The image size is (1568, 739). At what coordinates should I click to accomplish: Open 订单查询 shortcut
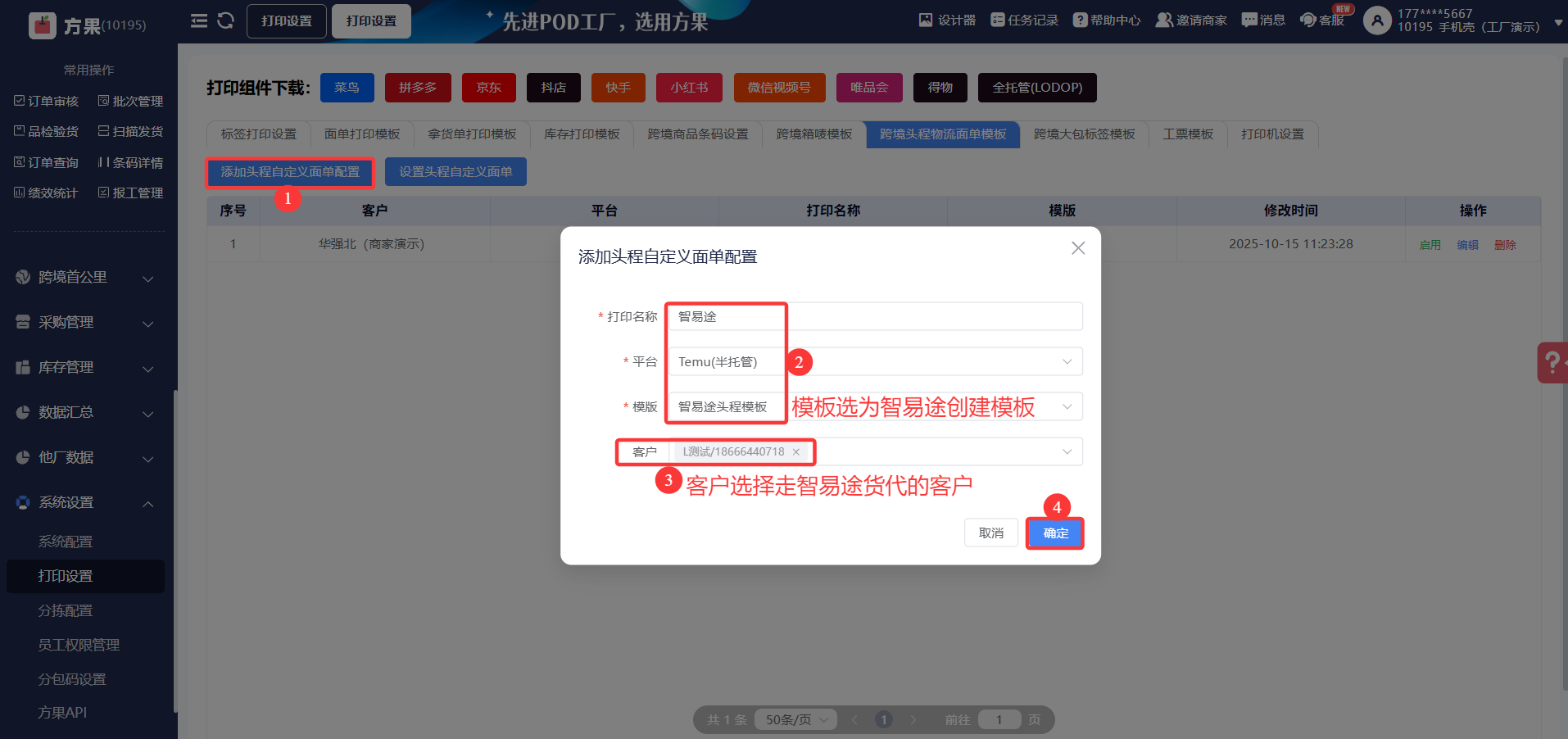[x=47, y=162]
